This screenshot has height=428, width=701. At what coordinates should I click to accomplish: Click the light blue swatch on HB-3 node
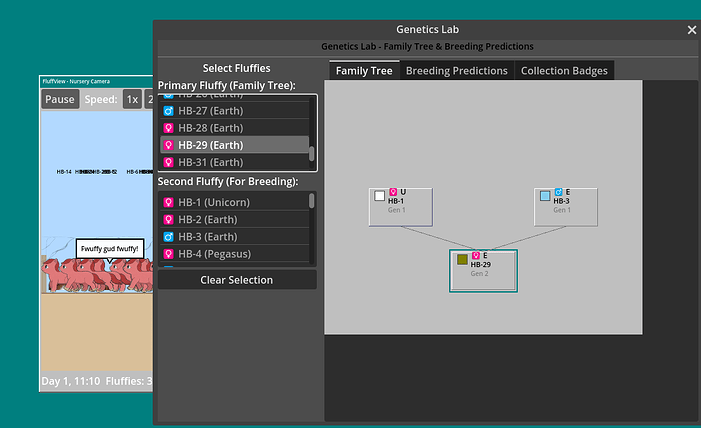[545, 196]
